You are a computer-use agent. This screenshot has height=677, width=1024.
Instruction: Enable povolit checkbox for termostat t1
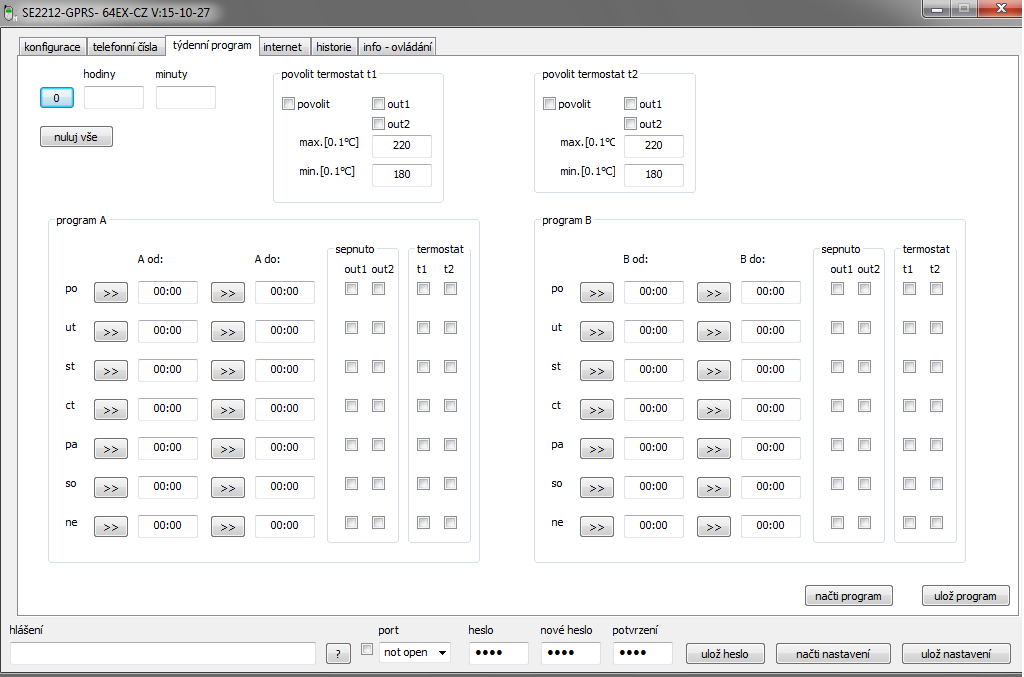click(x=289, y=104)
